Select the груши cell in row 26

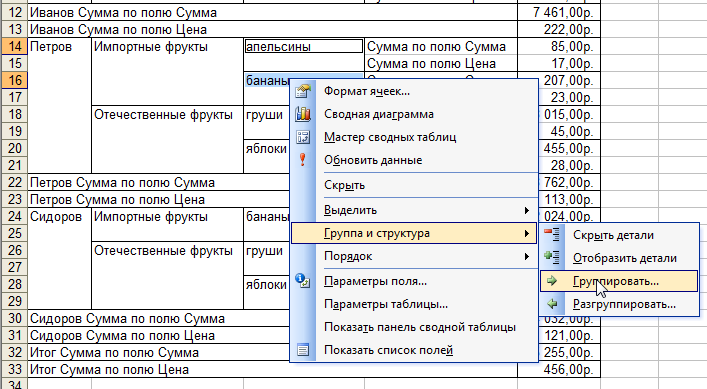266,250
